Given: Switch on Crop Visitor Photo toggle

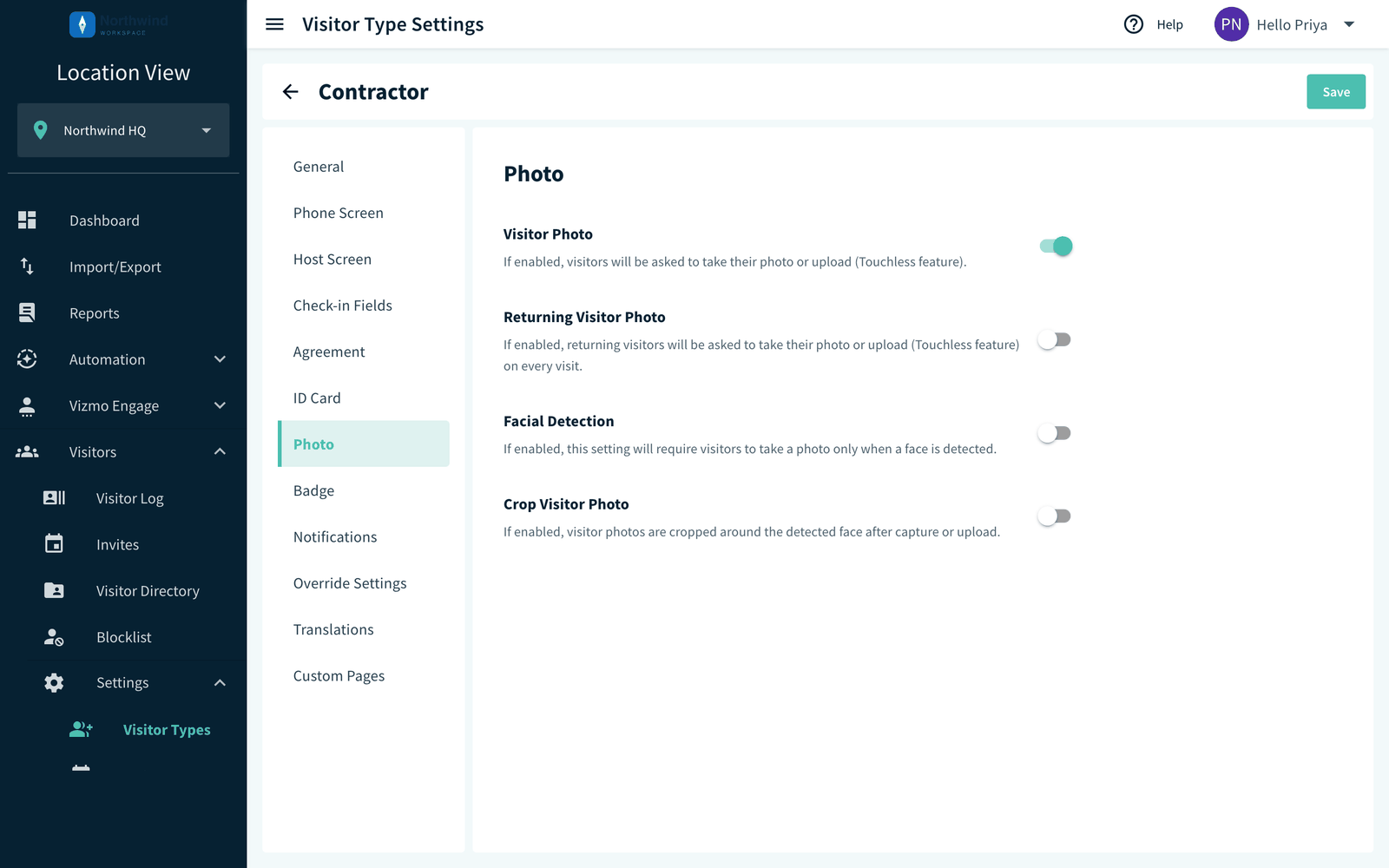Looking at the screenshot, I should (x=1054, y=516).
